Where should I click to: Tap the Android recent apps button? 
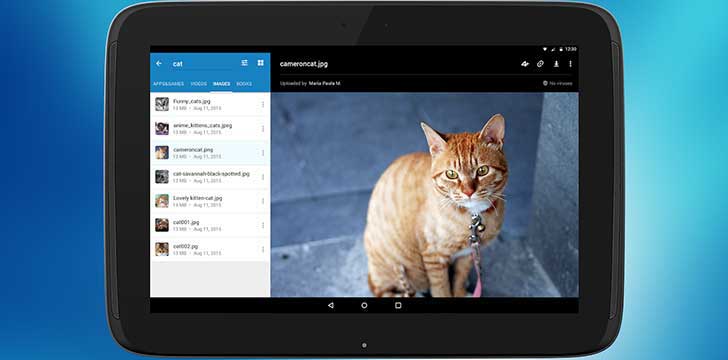click(398, 305)
